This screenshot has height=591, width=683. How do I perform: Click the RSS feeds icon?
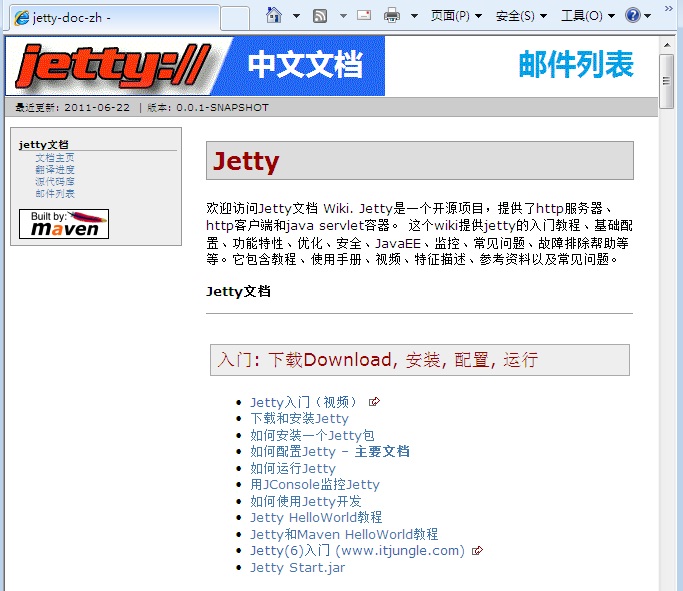point(320,16)
